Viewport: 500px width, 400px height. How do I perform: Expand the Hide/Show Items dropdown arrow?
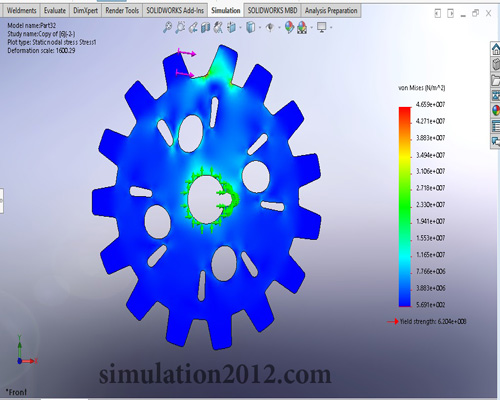coord(279,28)
